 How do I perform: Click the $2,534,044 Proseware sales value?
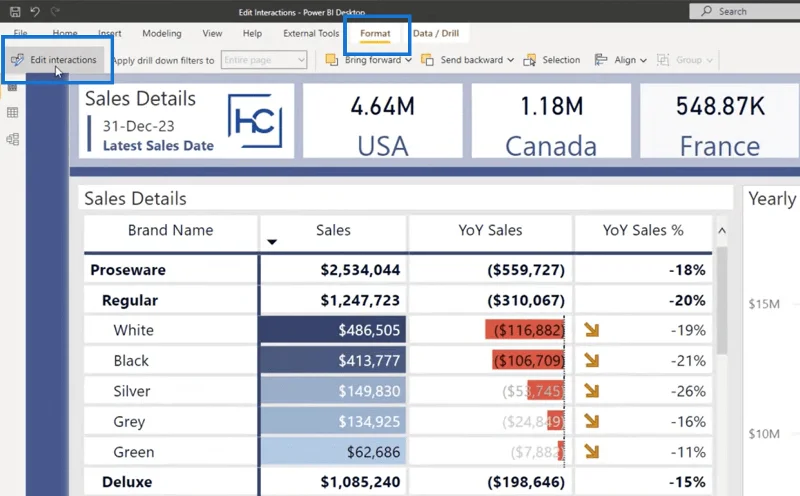[360, 270]
